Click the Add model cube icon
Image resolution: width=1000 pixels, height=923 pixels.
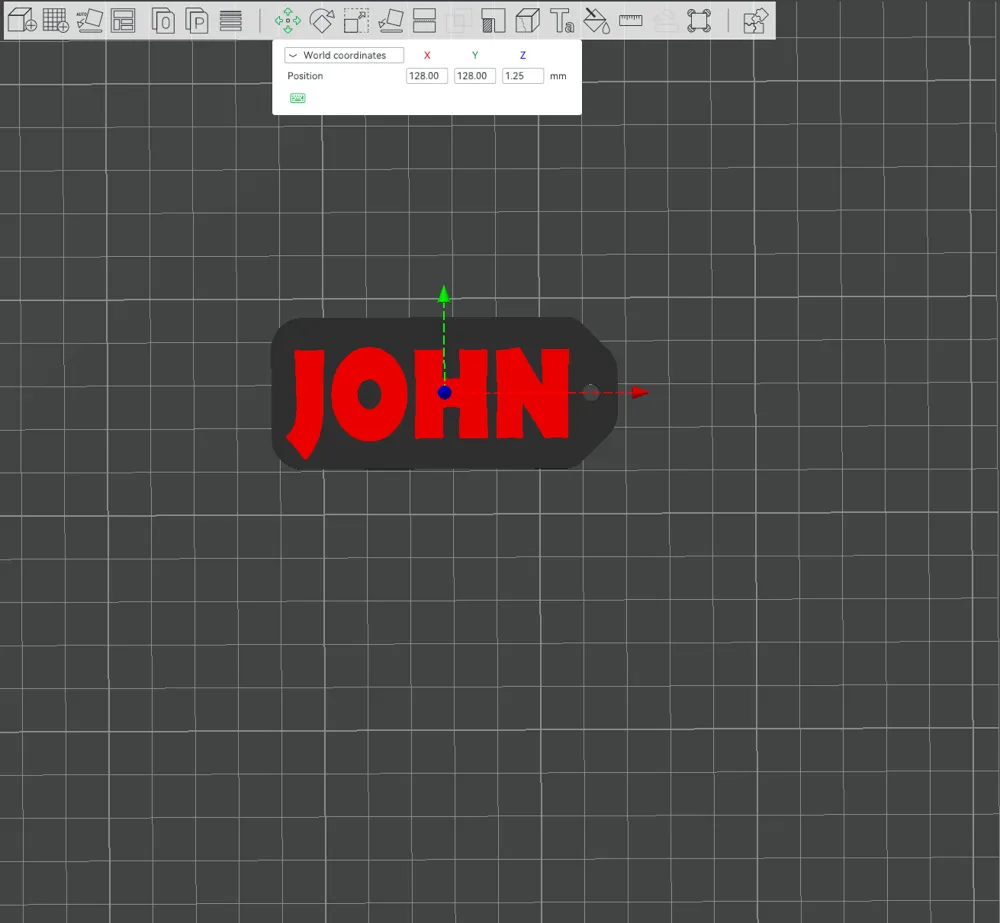click(x=22, y=20)
